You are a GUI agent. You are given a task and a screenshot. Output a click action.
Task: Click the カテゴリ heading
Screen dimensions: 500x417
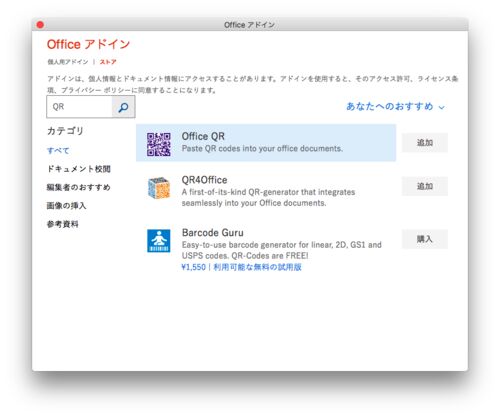tap(65, 131)
